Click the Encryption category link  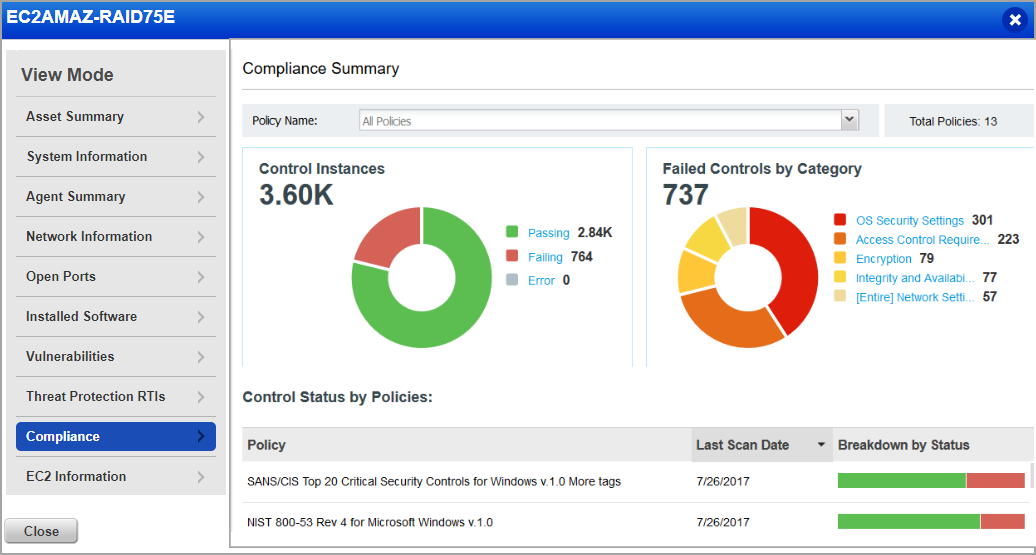point(883,259)
